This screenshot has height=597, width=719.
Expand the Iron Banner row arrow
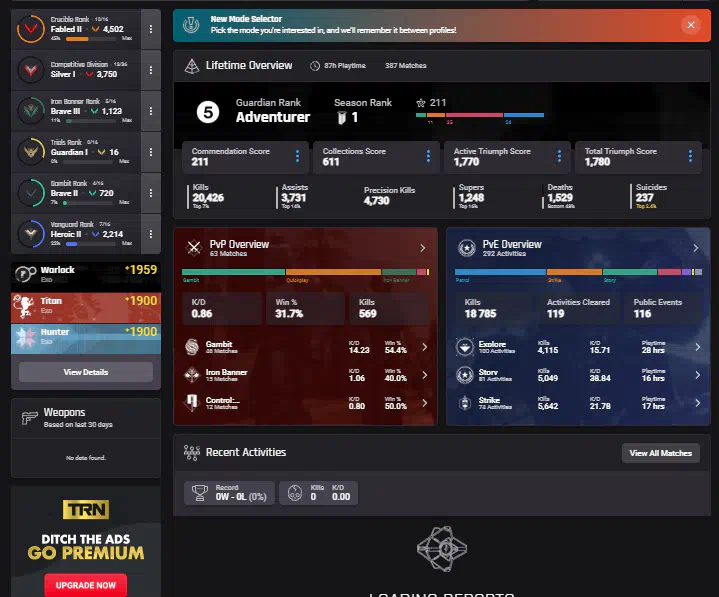[x=425, y=375]
